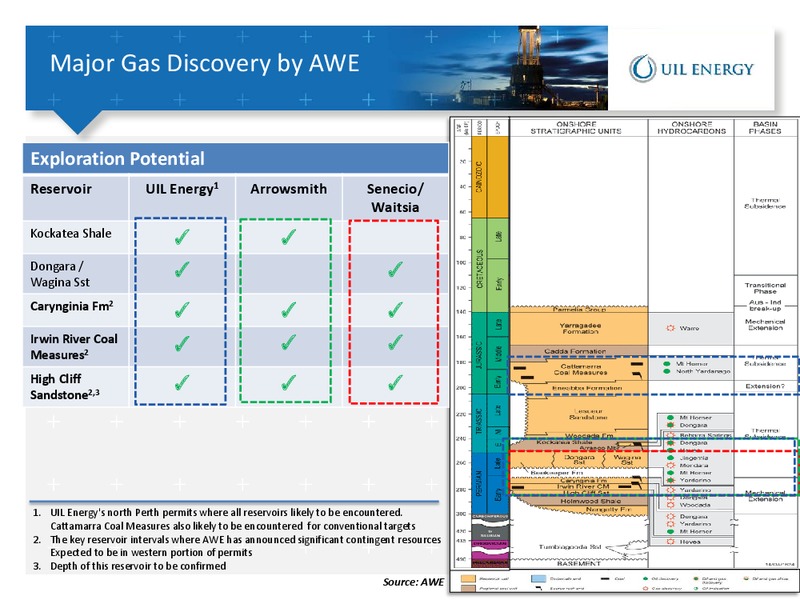Click the 'Major Gas Discovery by AWE' title
This screenshot has width=800, height=600.
205,64
